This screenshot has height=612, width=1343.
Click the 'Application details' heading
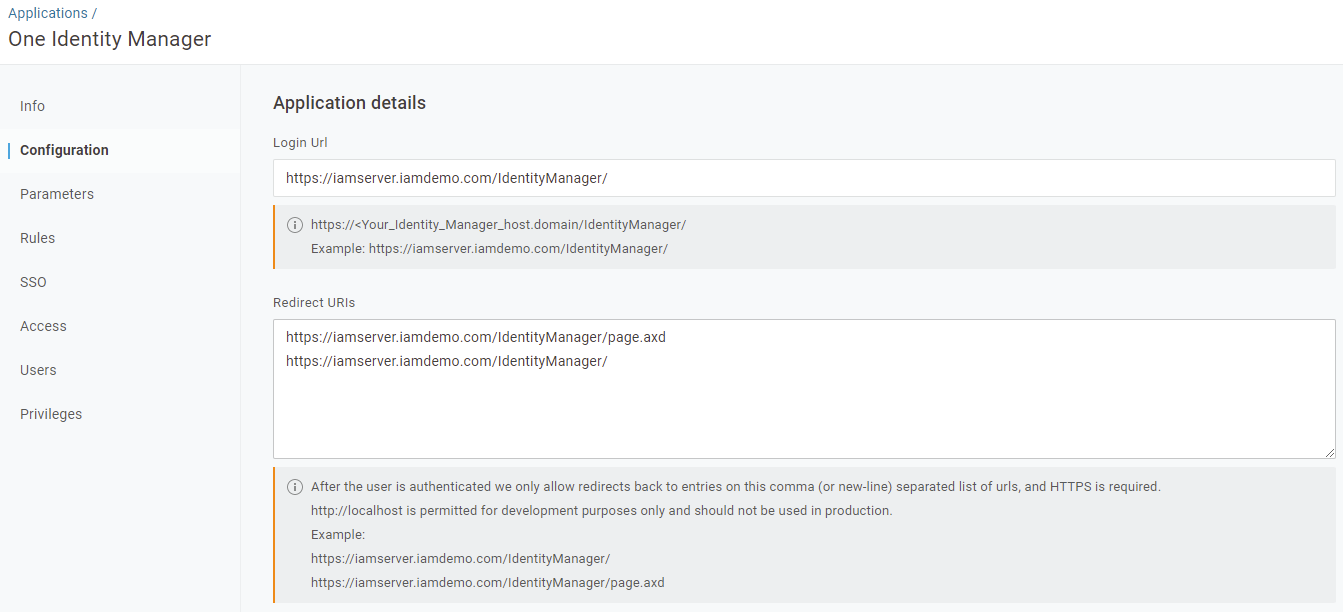(349, 103)
